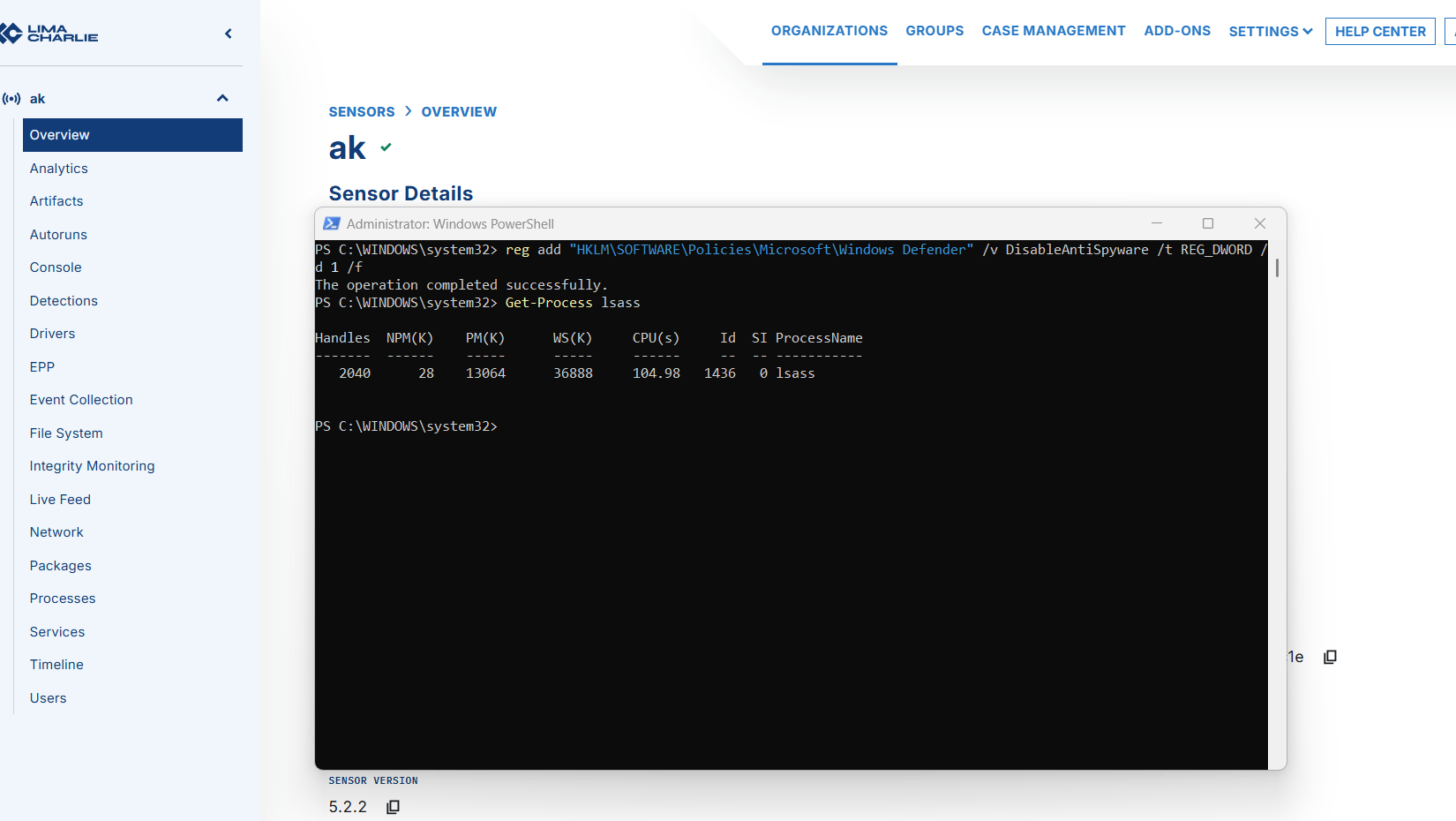1456x821 pixels.
Task: Browse the File System section
Action: [x=66, y=433]
